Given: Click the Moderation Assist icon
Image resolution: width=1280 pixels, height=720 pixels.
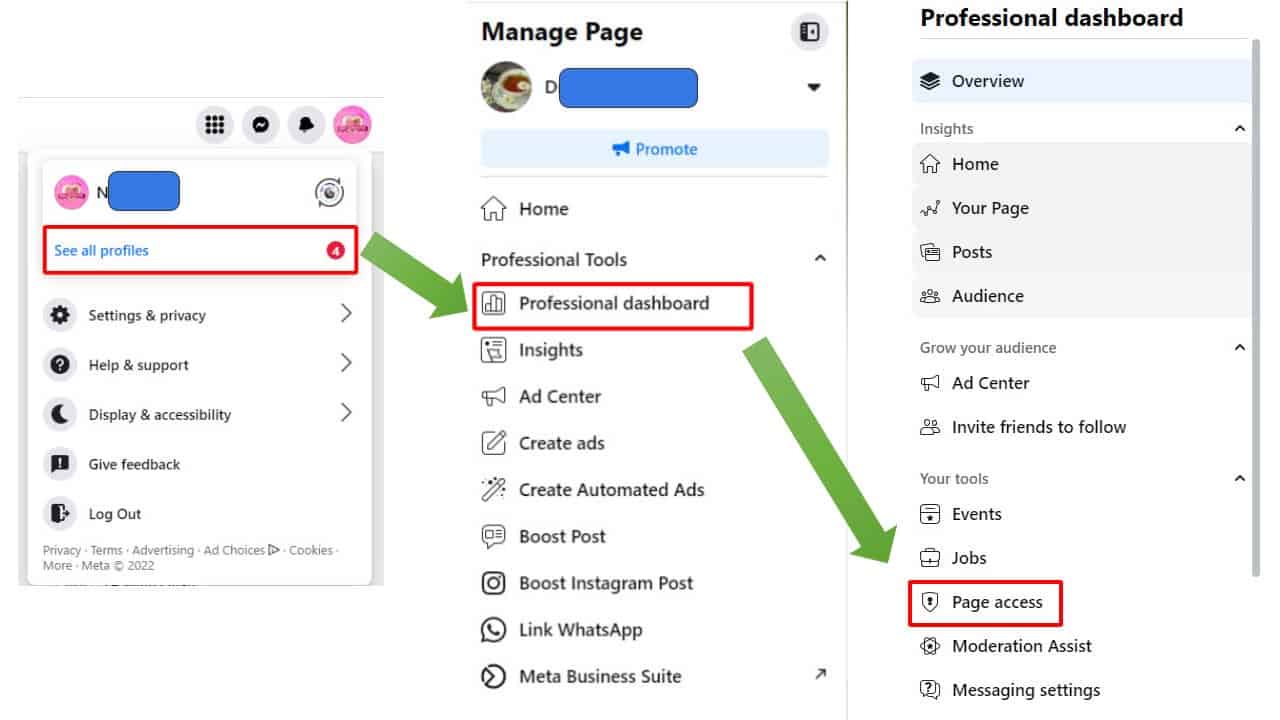Looking at the screenshot, I should [930, 646].
